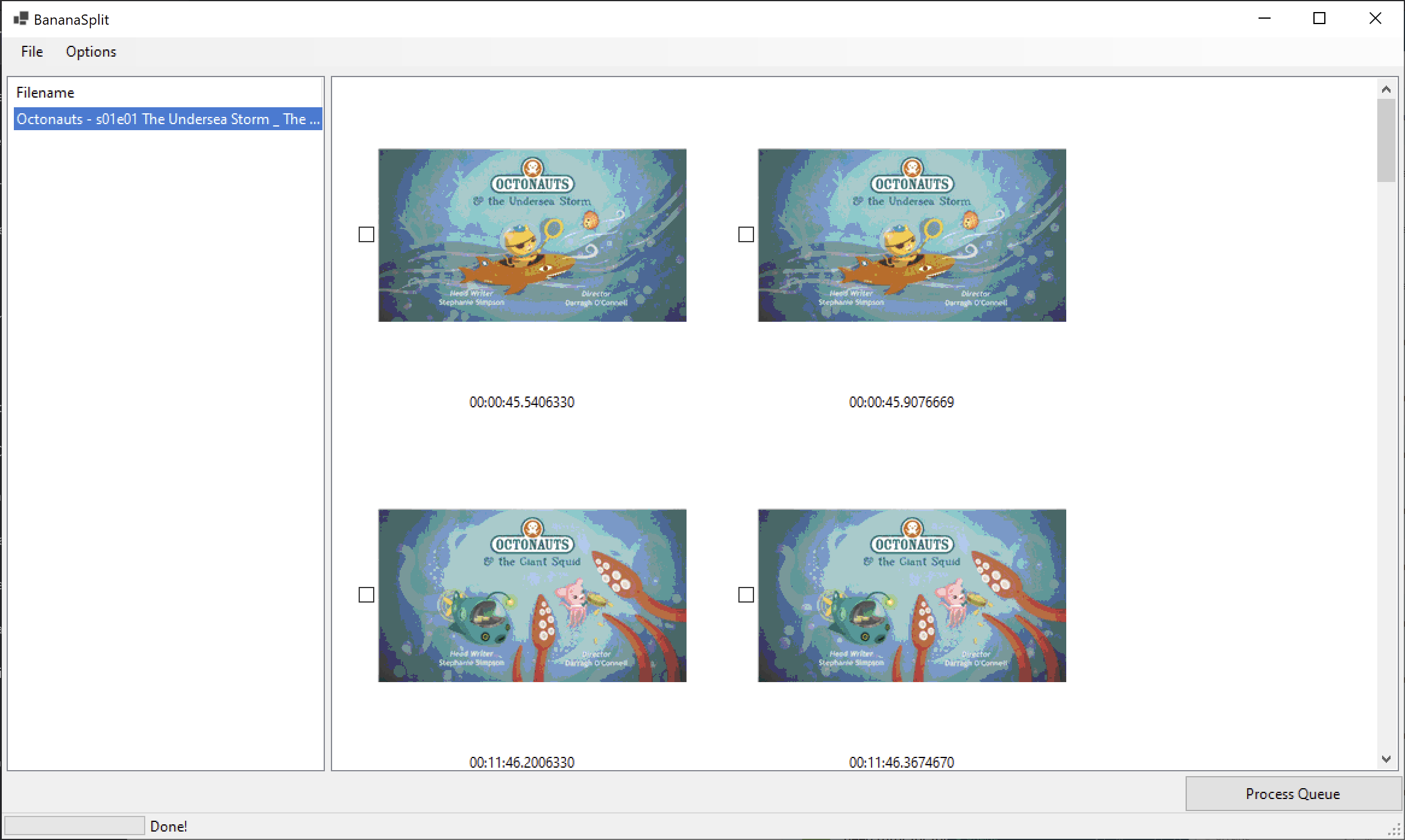Viewport: 1405px width, 840px height.
Task: Check the box beside the 00:11:46.3674670 frame
Action: (746, 595)
